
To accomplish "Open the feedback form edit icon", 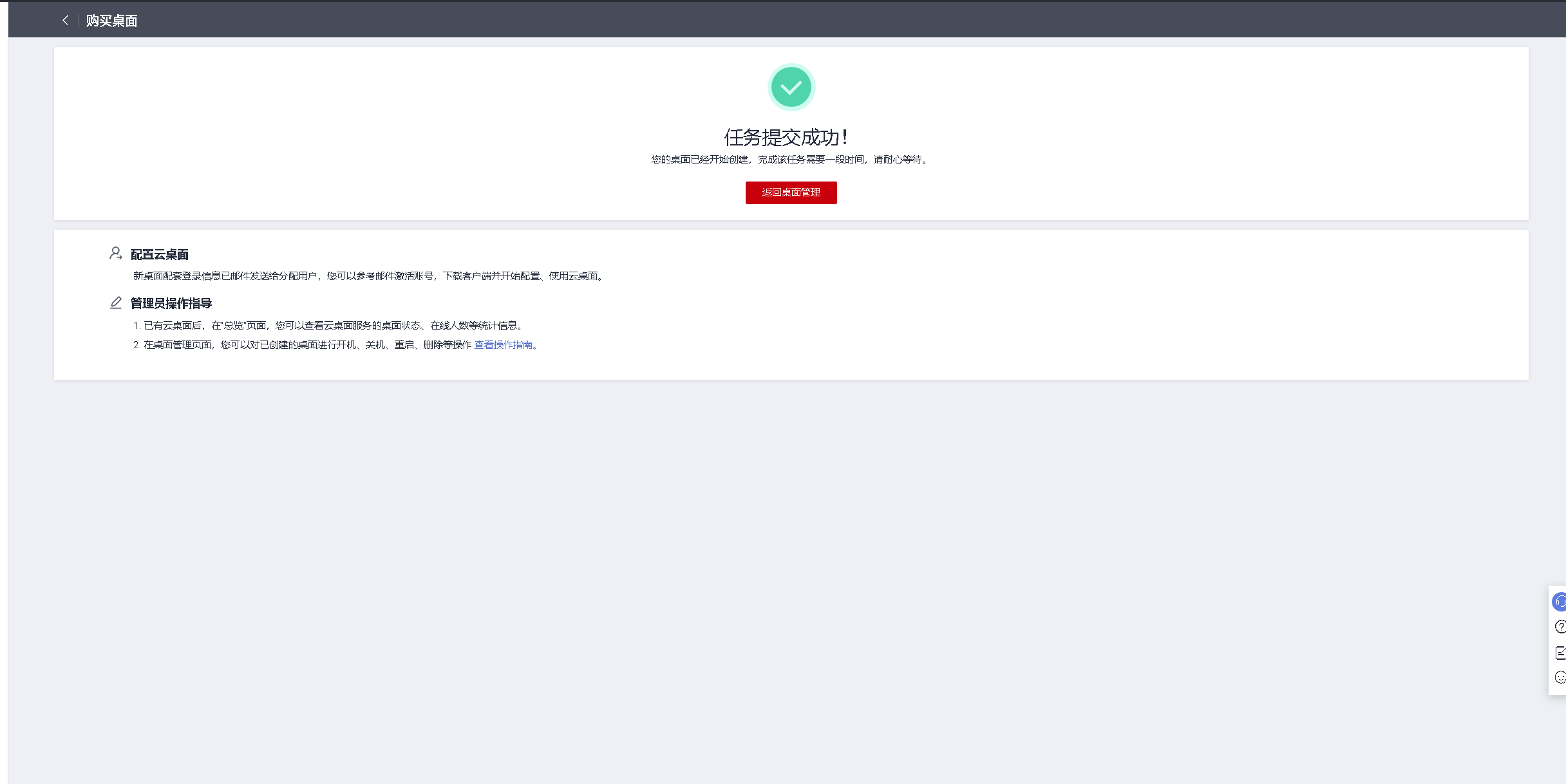I will coord(1560,653).
